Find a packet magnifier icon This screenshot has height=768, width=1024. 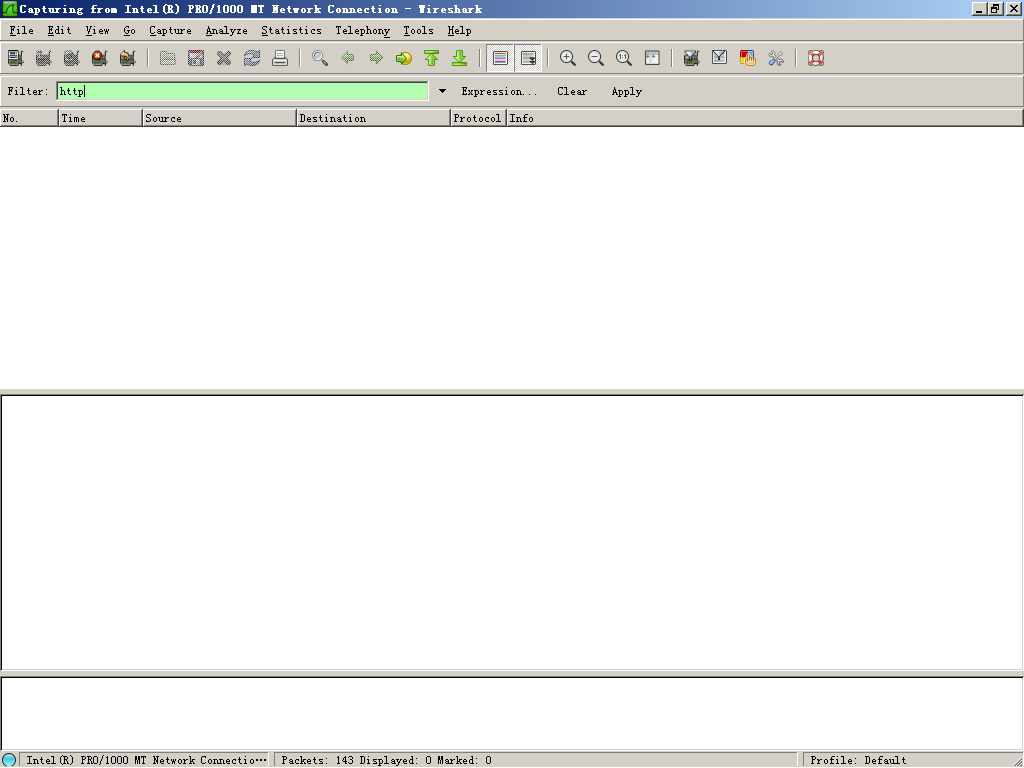(320, 58)
